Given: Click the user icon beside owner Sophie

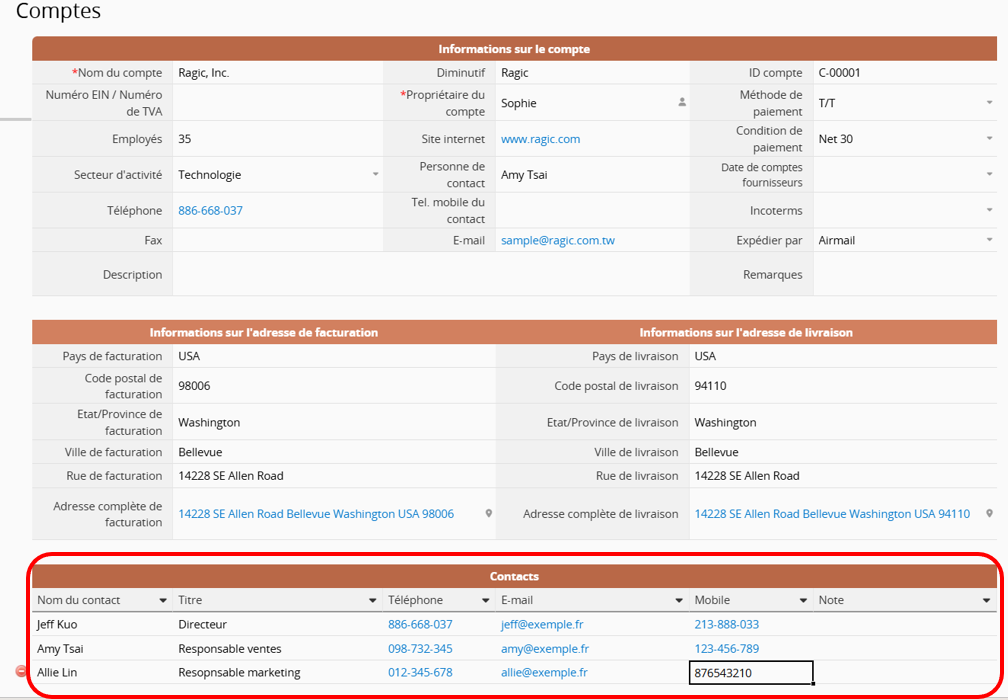Looking at the screenshot, I should click(682, 102).
